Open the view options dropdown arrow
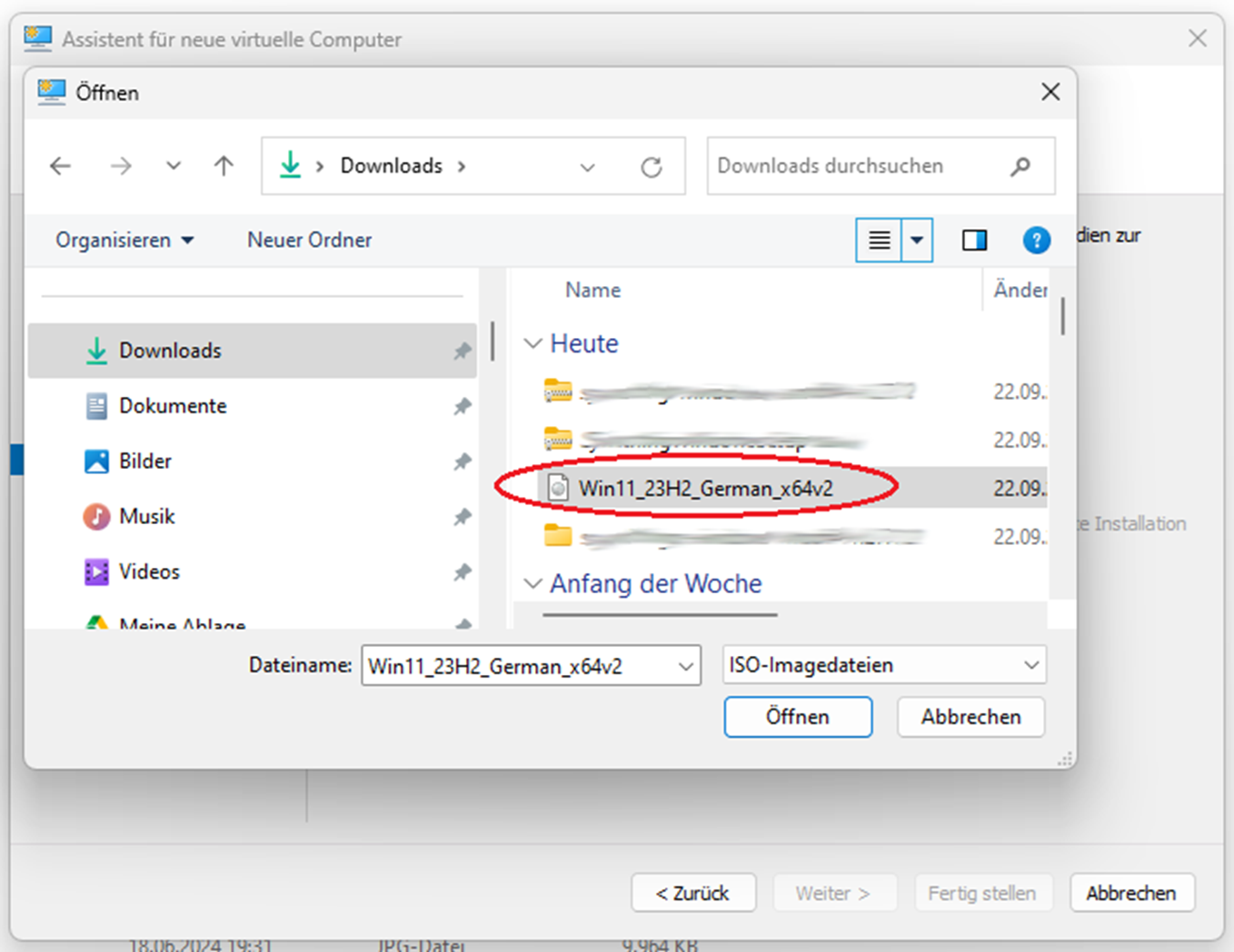The height and width of the screenshot is (952, 1234). [x=917, y=240]
